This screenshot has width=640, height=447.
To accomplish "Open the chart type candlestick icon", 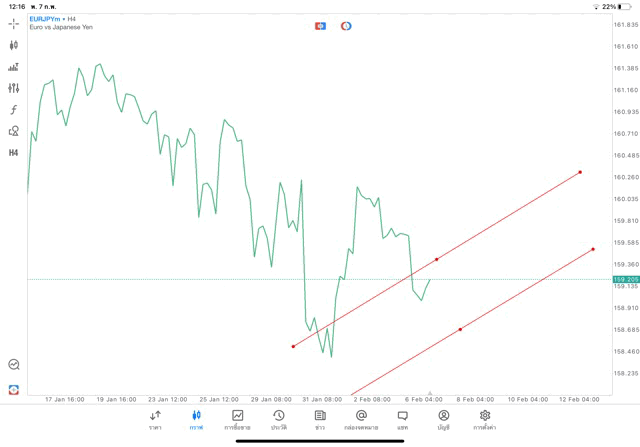I will [x=14, y=45].
